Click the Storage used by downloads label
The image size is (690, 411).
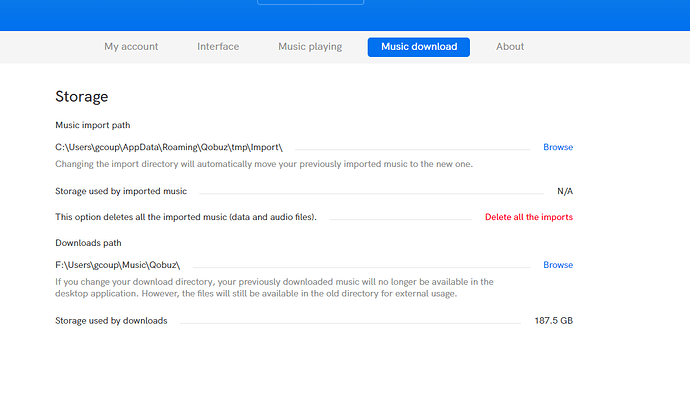[x=111, y=321]
